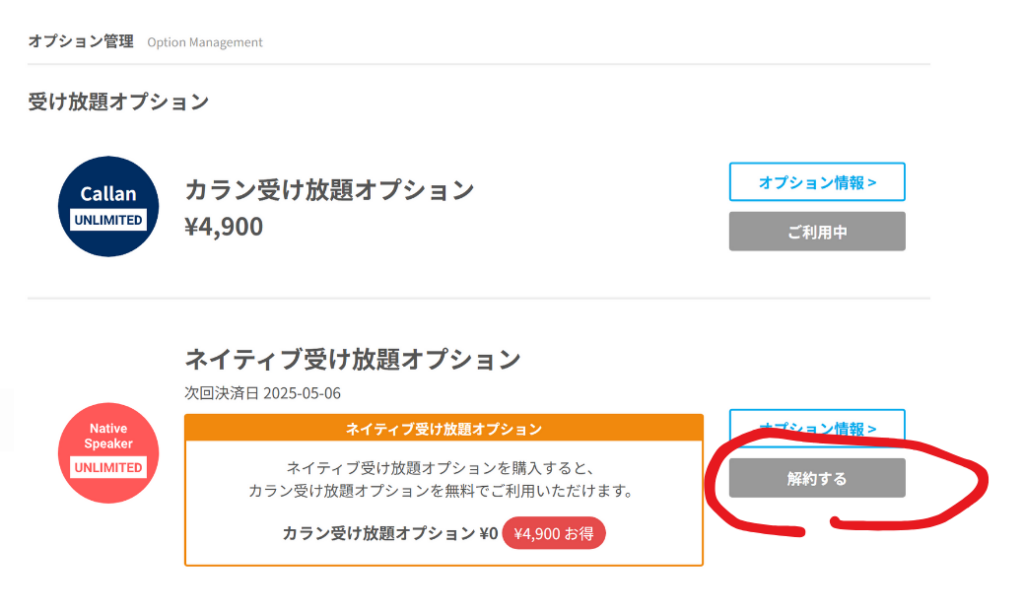Click the orange ネイティブ受け放題オプション banner header

coord(443,428)
